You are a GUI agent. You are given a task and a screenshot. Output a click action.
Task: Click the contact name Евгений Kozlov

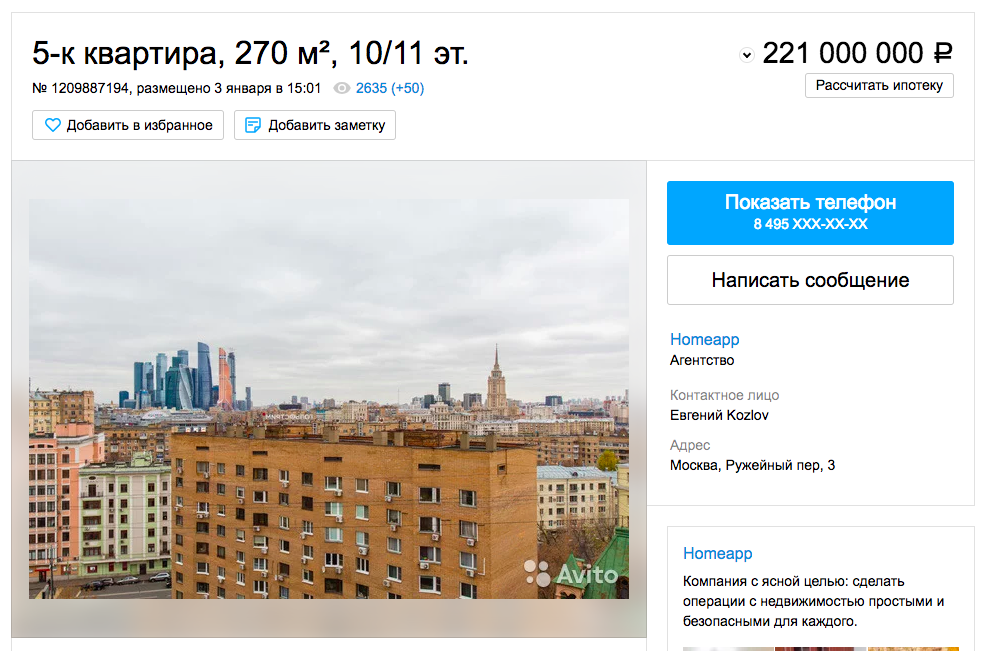coord(719,415)
